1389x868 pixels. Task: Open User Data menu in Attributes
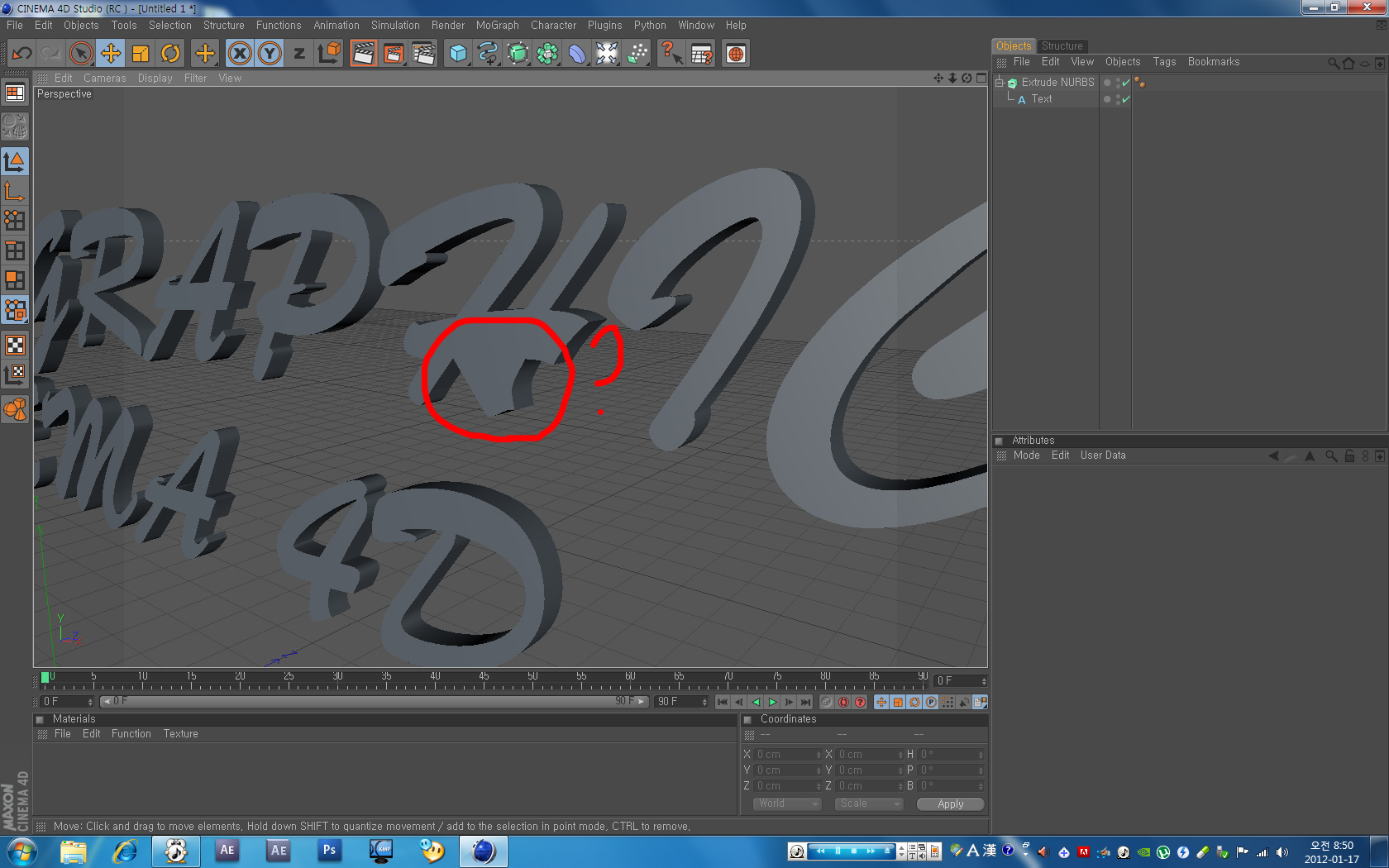(x=1103, y=455)
